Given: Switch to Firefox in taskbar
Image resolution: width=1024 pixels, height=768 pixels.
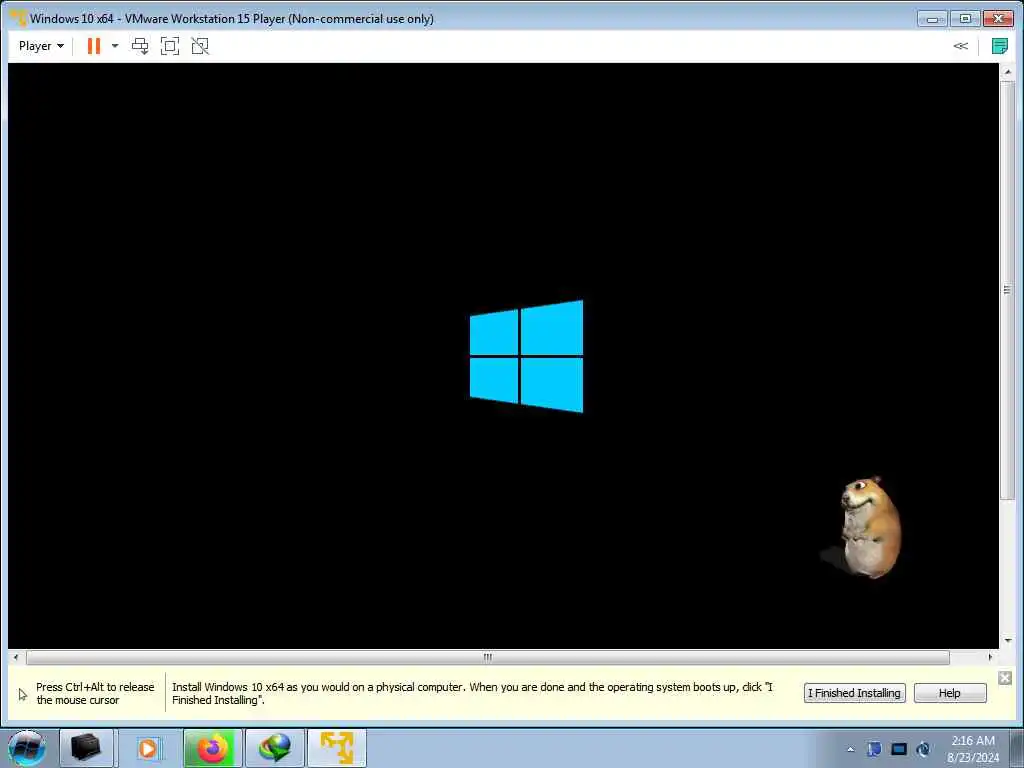Looking at the screenshot, I should pos(212,748).
